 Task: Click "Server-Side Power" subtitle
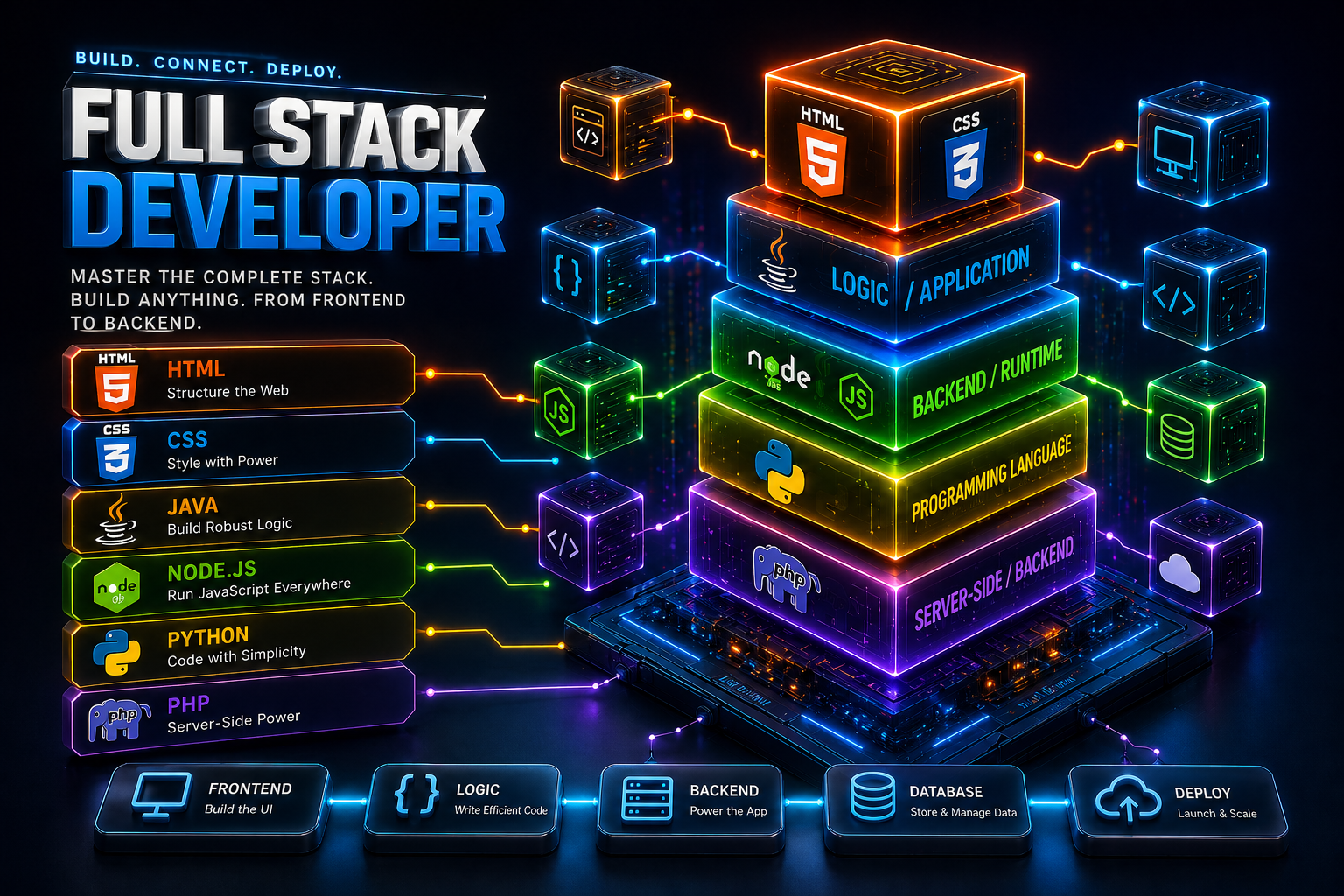234,722
